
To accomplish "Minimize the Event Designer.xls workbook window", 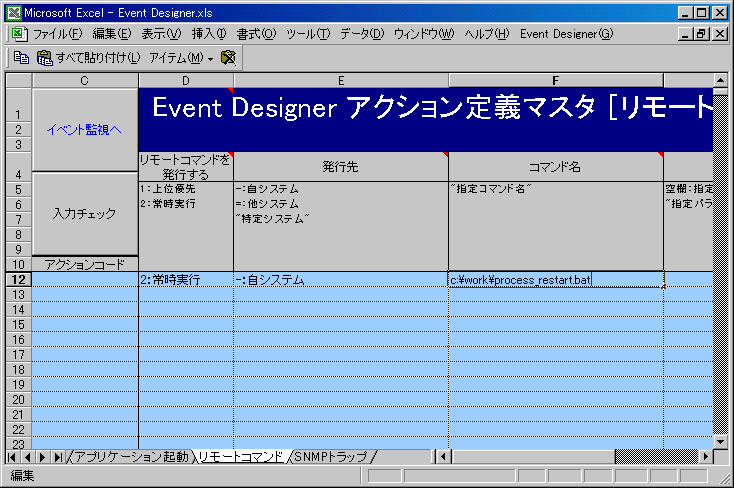I will point(686,34).
